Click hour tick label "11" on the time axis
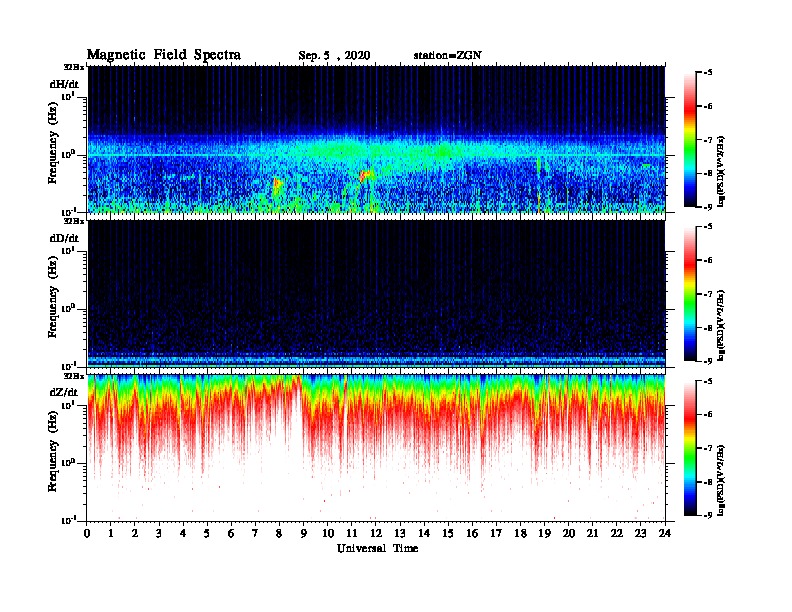Image resolution: width=792 pixels, height=612 pixels. click(352, 534)
